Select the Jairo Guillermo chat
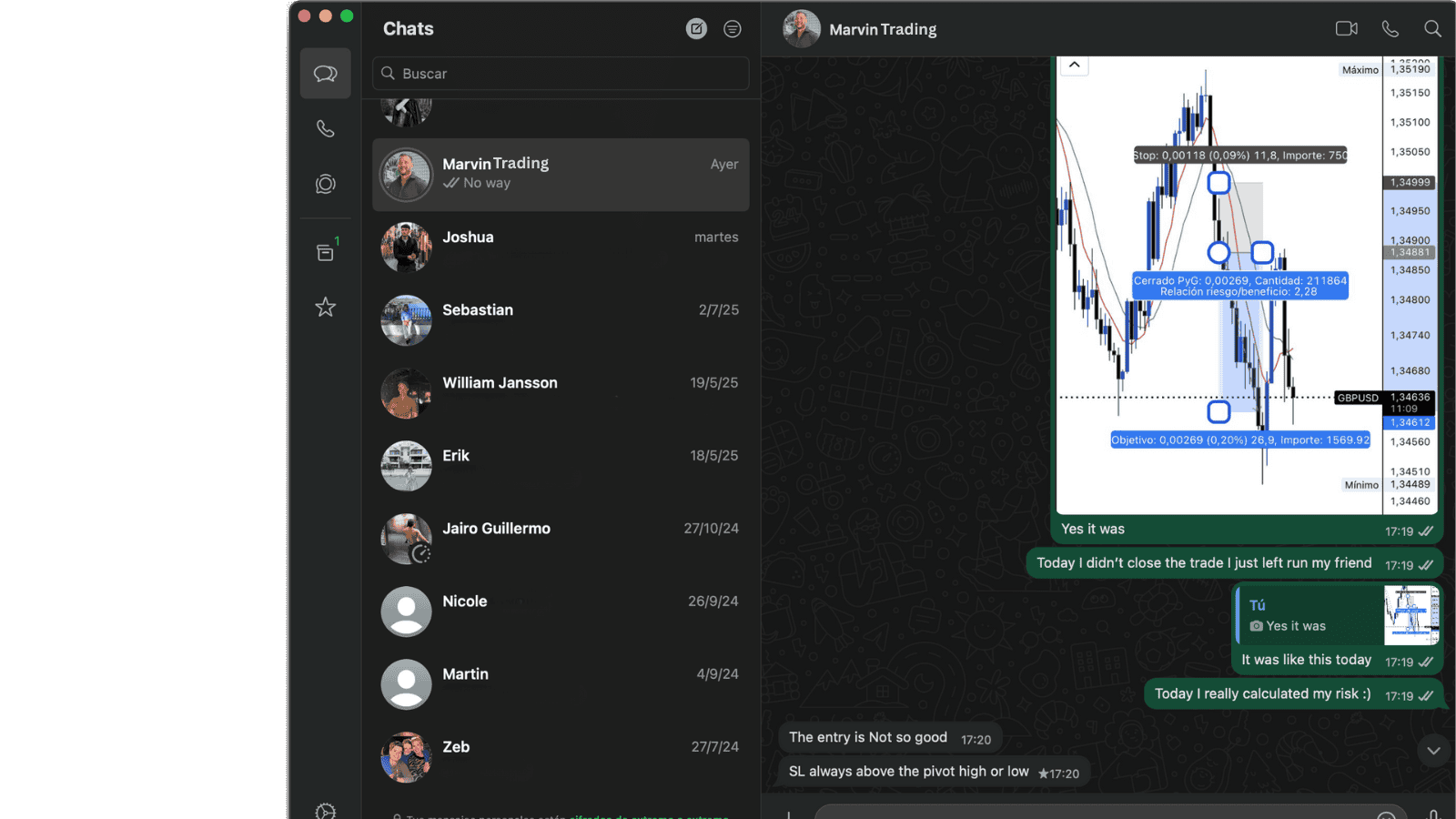 pos(561,539)
